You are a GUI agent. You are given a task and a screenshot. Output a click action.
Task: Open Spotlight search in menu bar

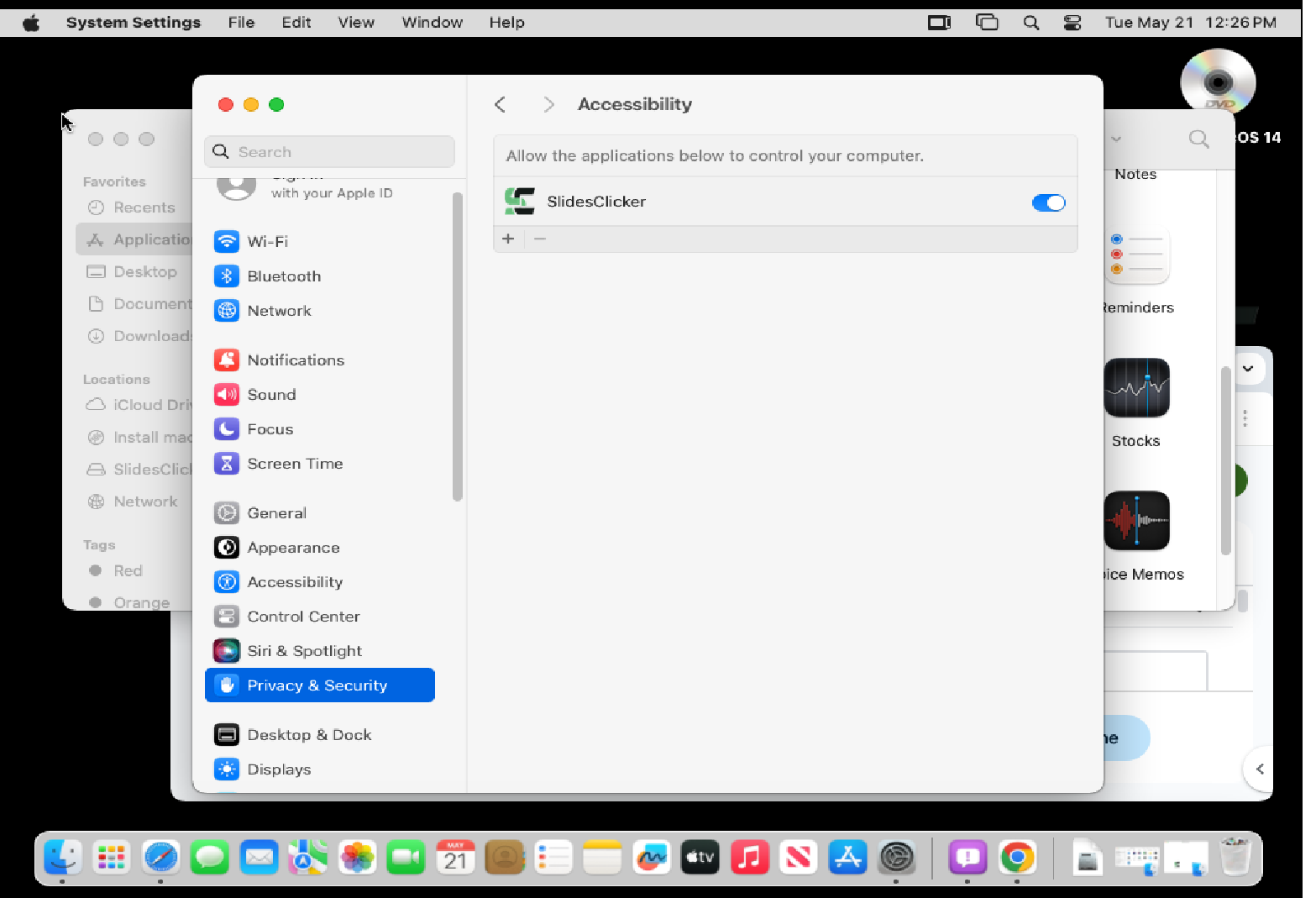pyautogui.click(x=1031, y=23)
